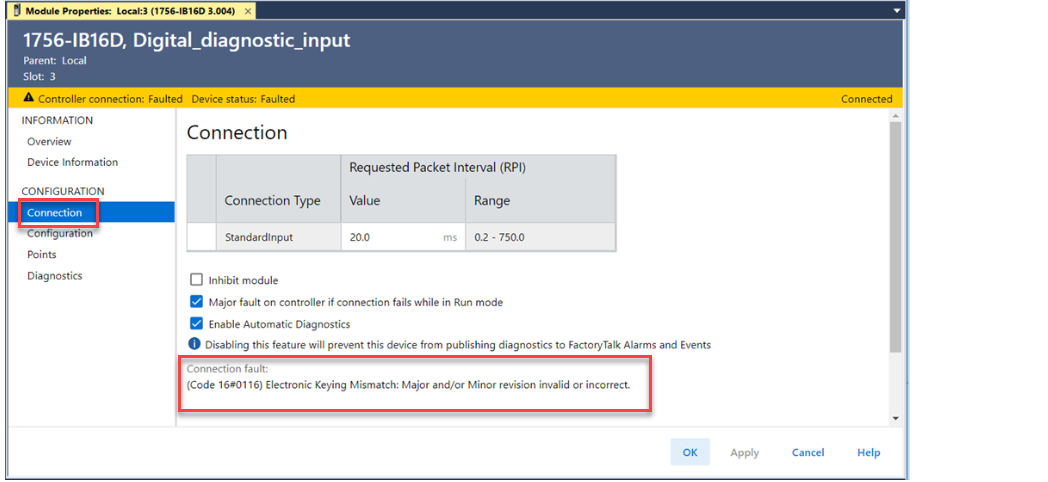Click the Range column header
Viewport: 1048px width, 482px height.
(x=492, y=201)
